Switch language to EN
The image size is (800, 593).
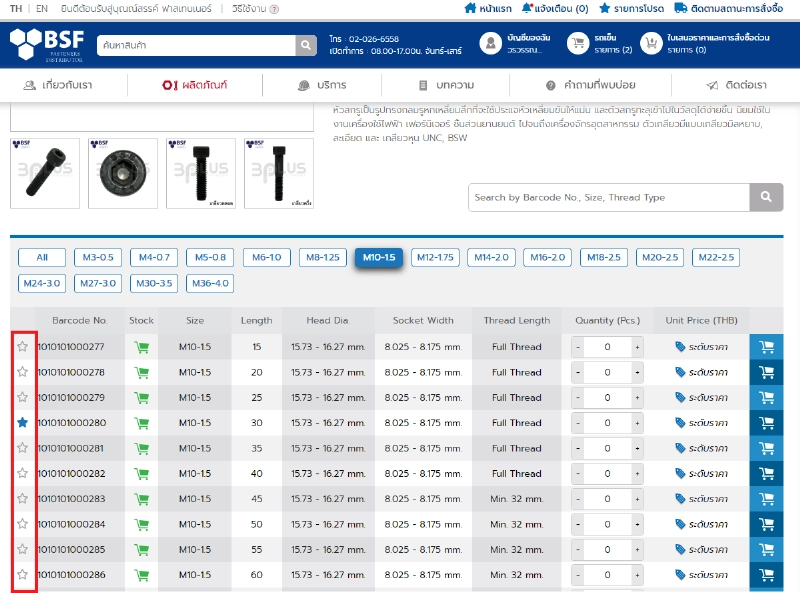pos(42,8)
